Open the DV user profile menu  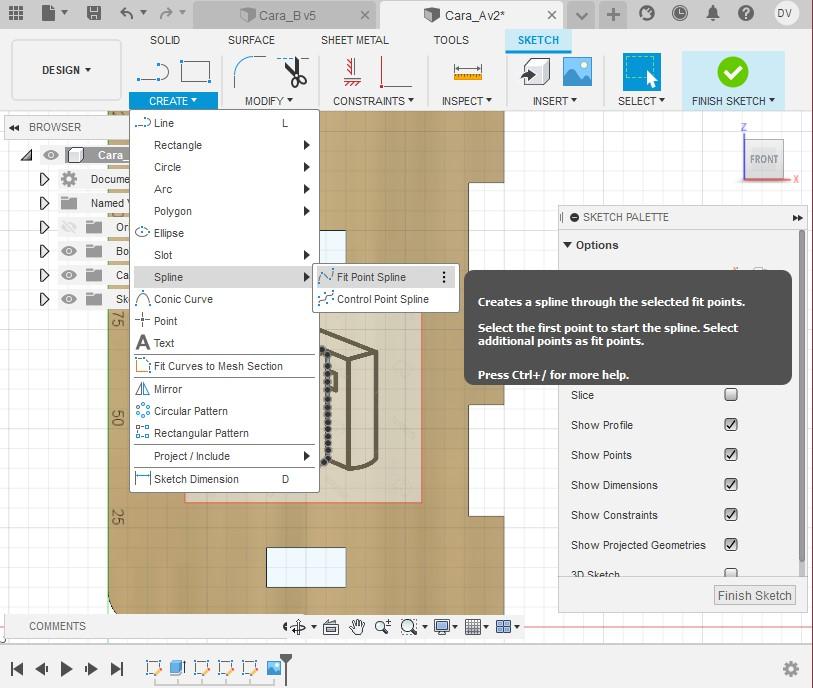pos(784,13)
